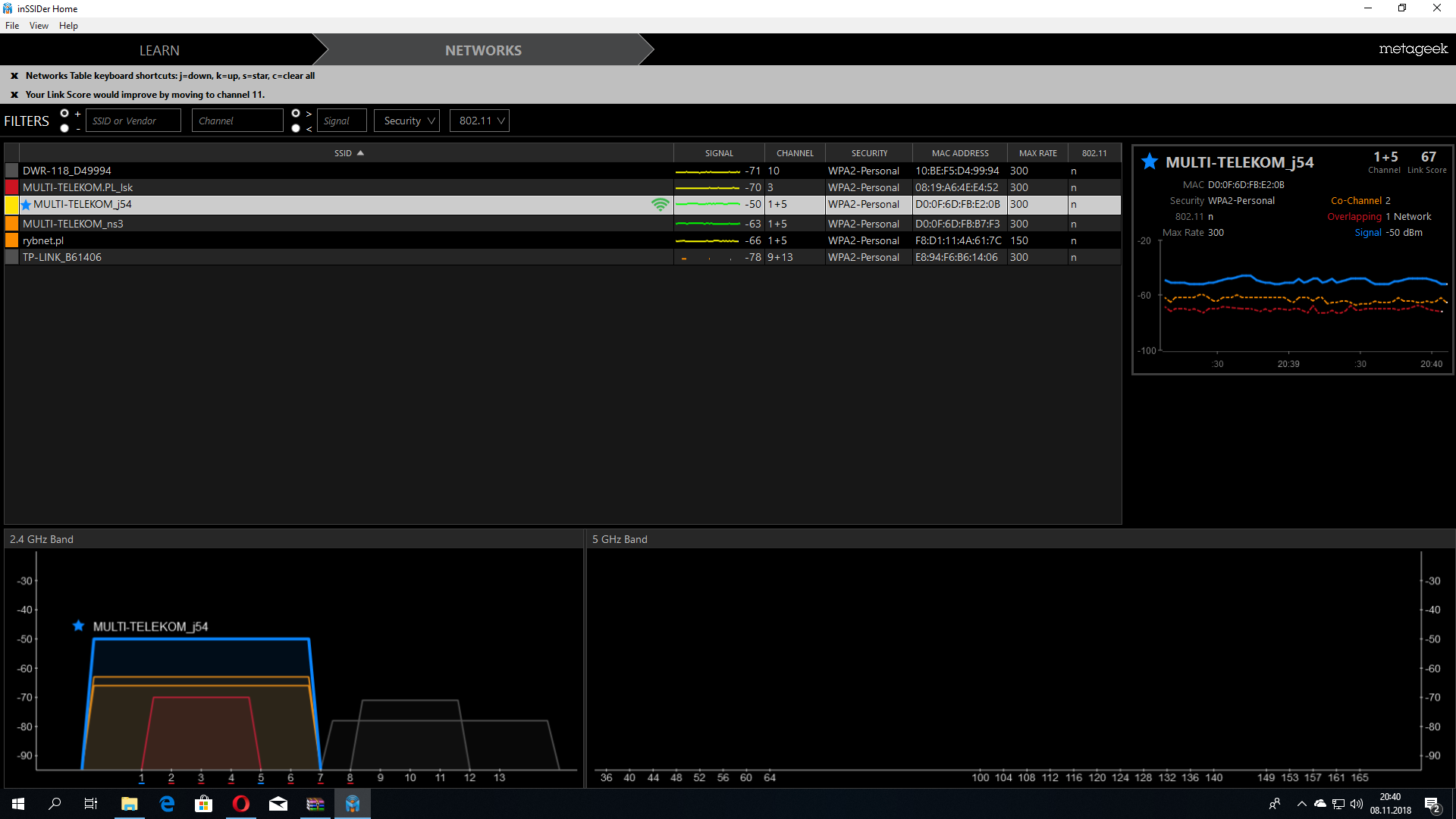Screen dimensions: 1456x819
Task: Open the taskbar clock showing 20:40
Action: [x=1390, y=804]
